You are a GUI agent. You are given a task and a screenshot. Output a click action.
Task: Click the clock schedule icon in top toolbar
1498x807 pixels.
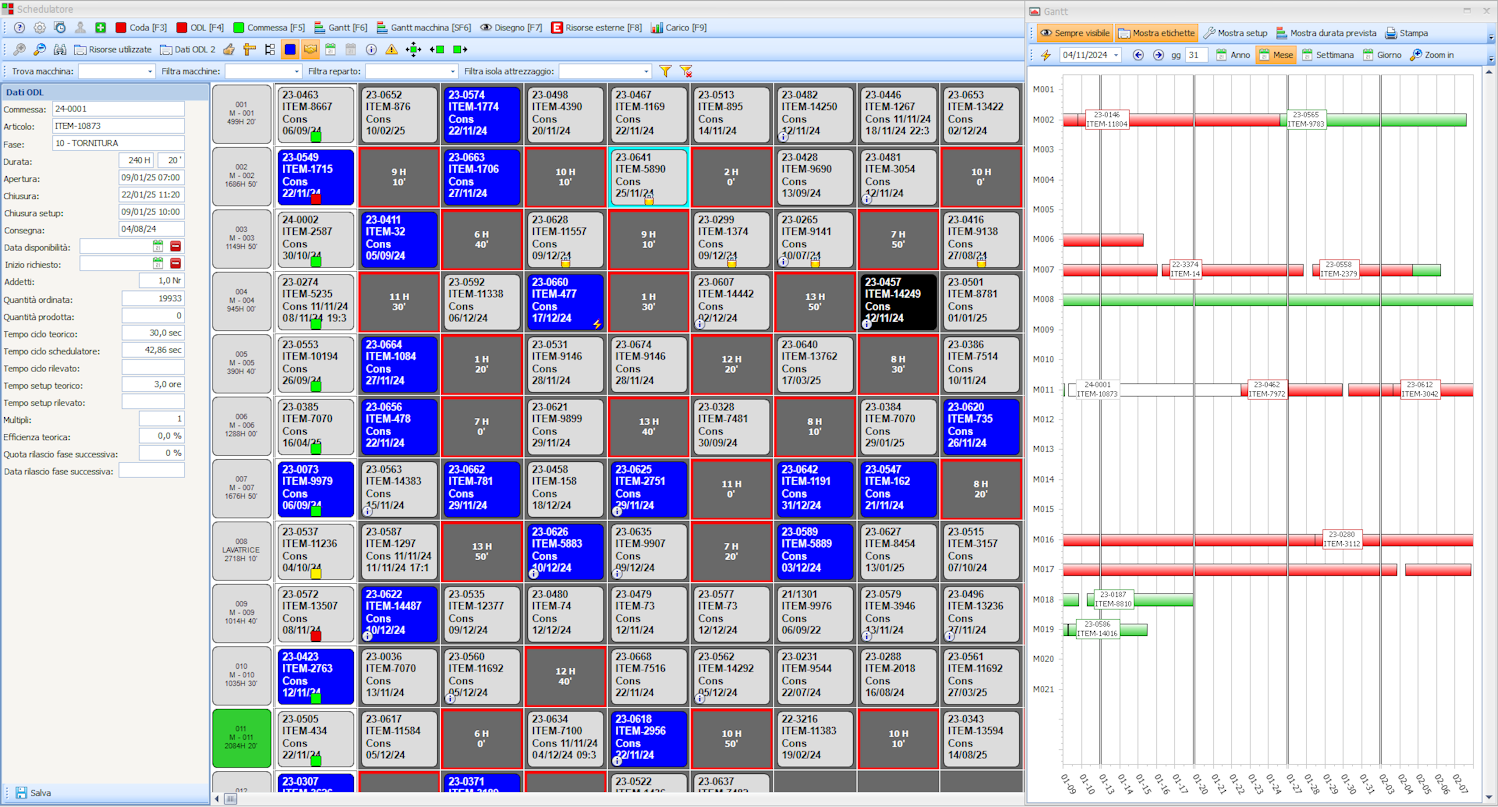(x=60, y=28)
